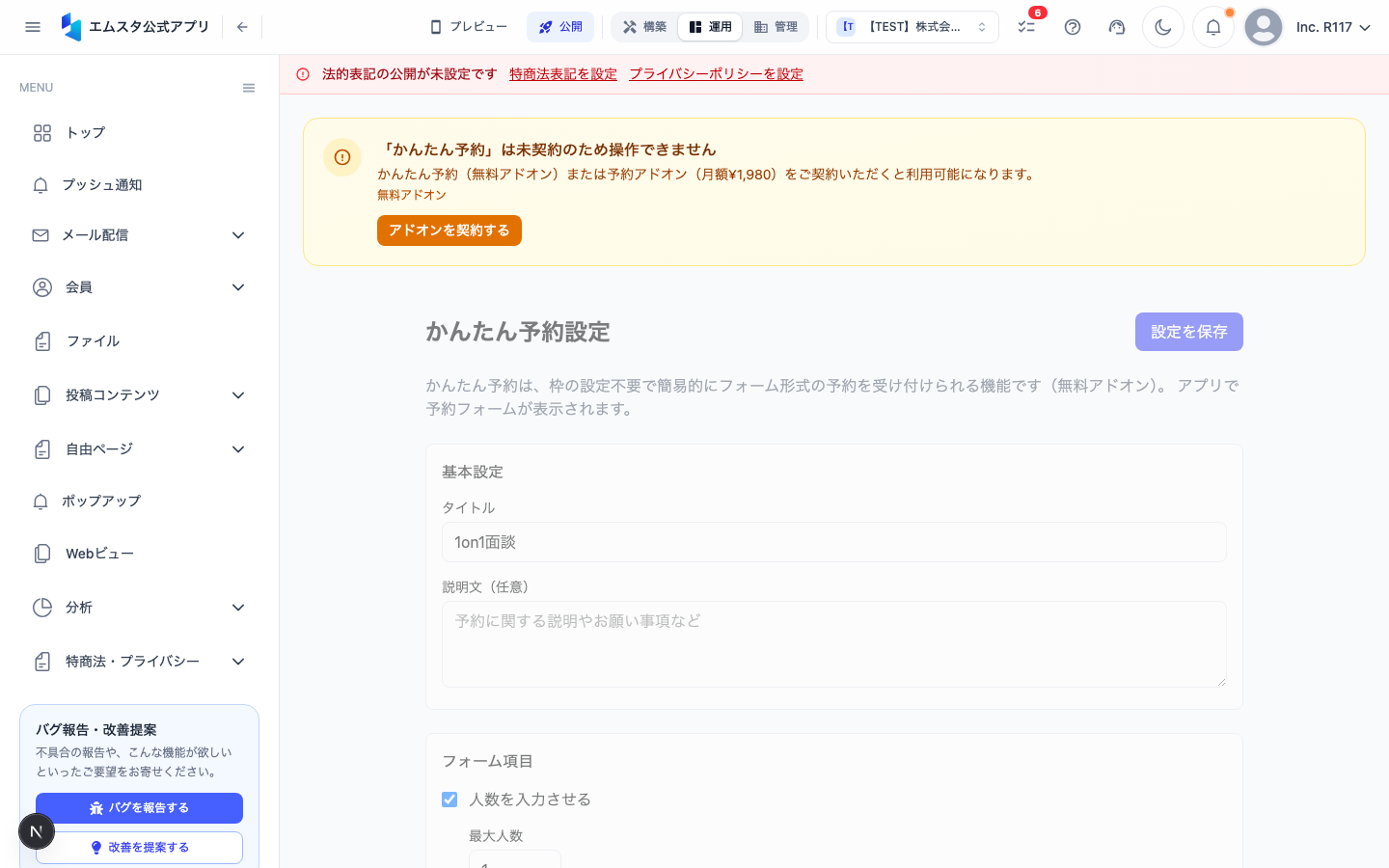
Task: Click the 説明文（任意） textarea
Action: [834, 644]
